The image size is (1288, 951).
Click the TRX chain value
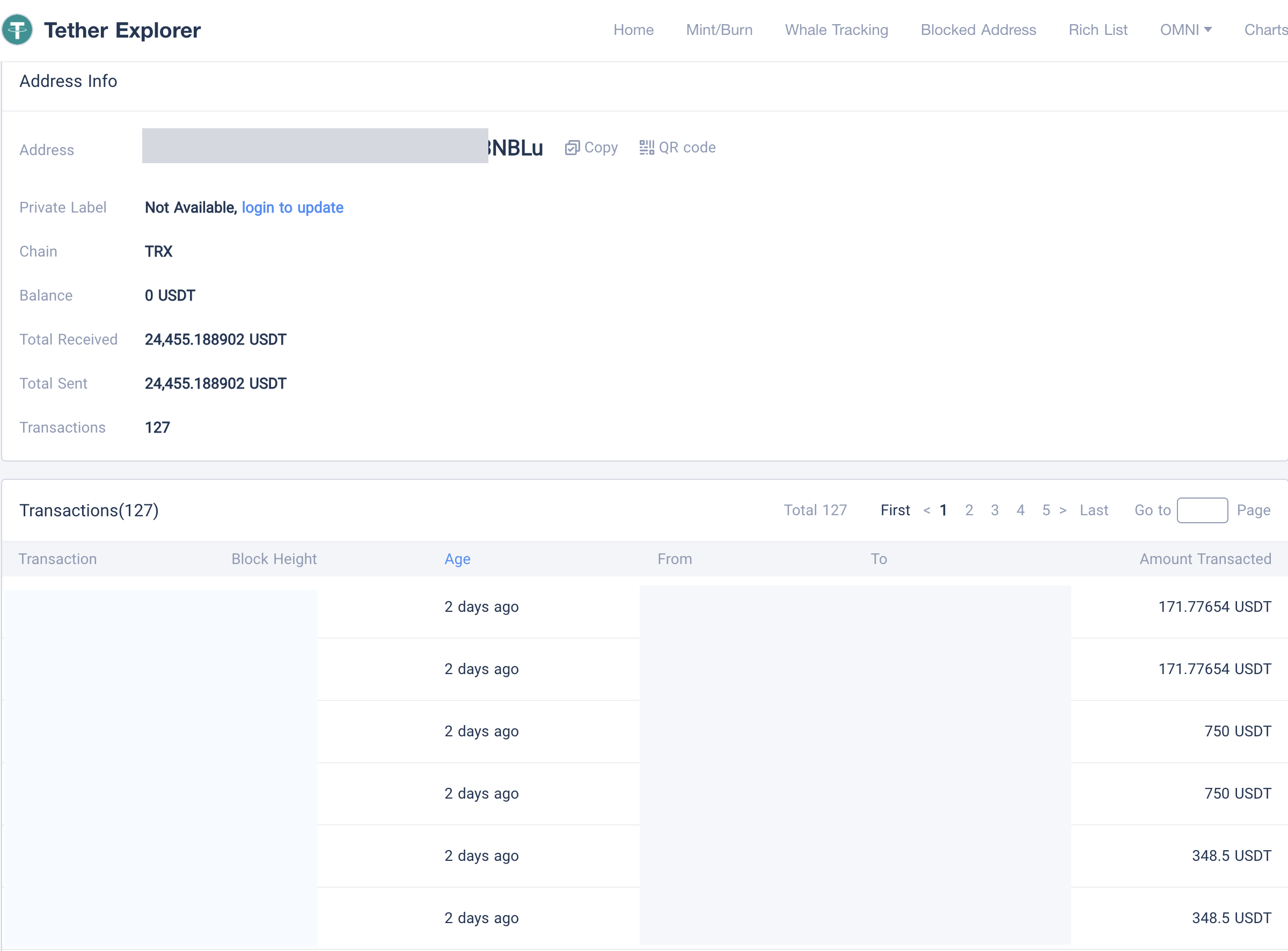158,252
